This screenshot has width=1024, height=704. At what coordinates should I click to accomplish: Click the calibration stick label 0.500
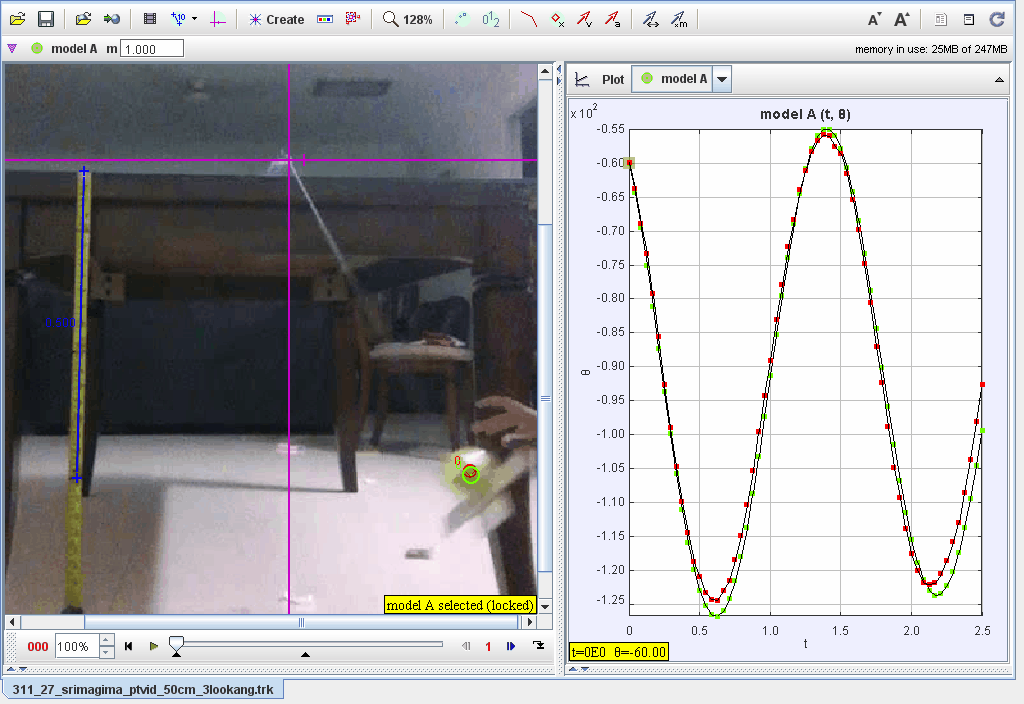(60, 323)
